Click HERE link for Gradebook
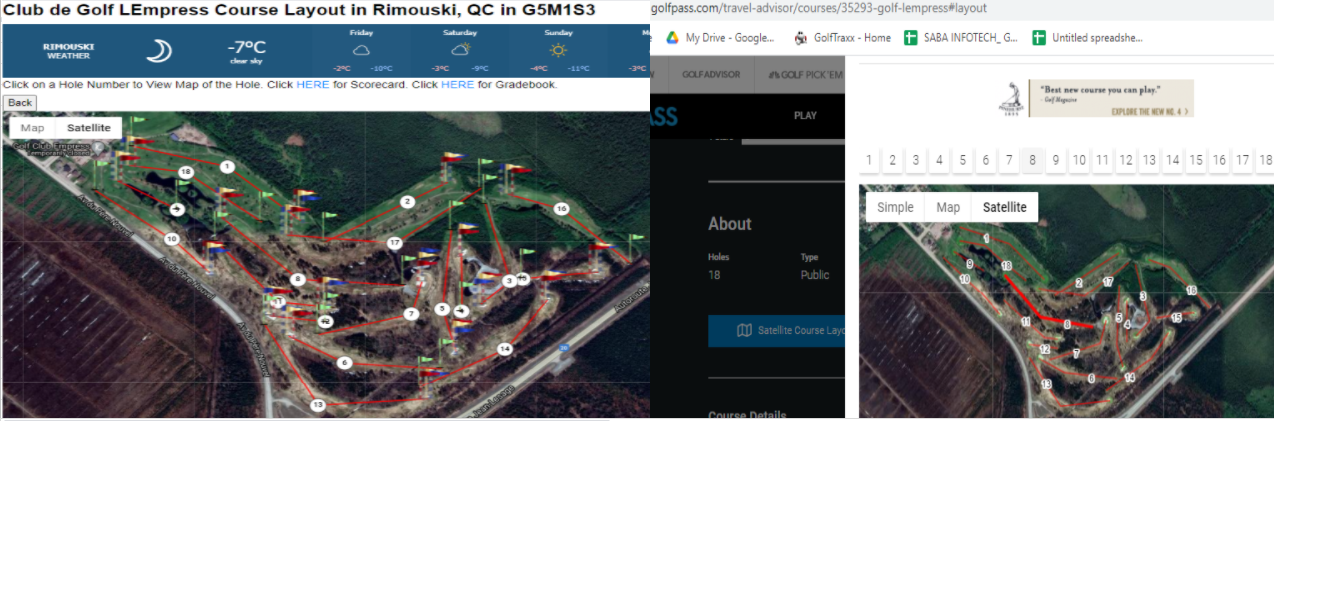This screenshot has height=594, width=1338. pos(457,85)
